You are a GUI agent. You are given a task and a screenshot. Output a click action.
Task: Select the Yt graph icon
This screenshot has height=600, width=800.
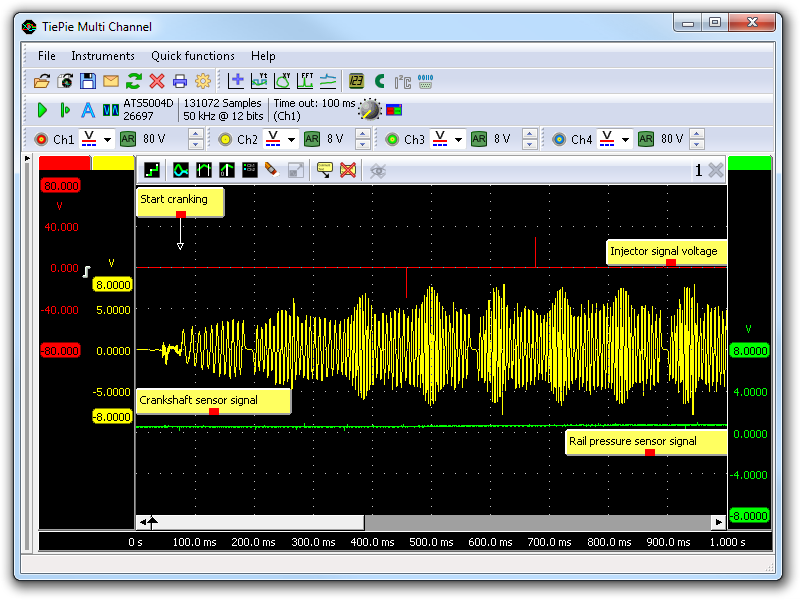(x=259, y=81)
